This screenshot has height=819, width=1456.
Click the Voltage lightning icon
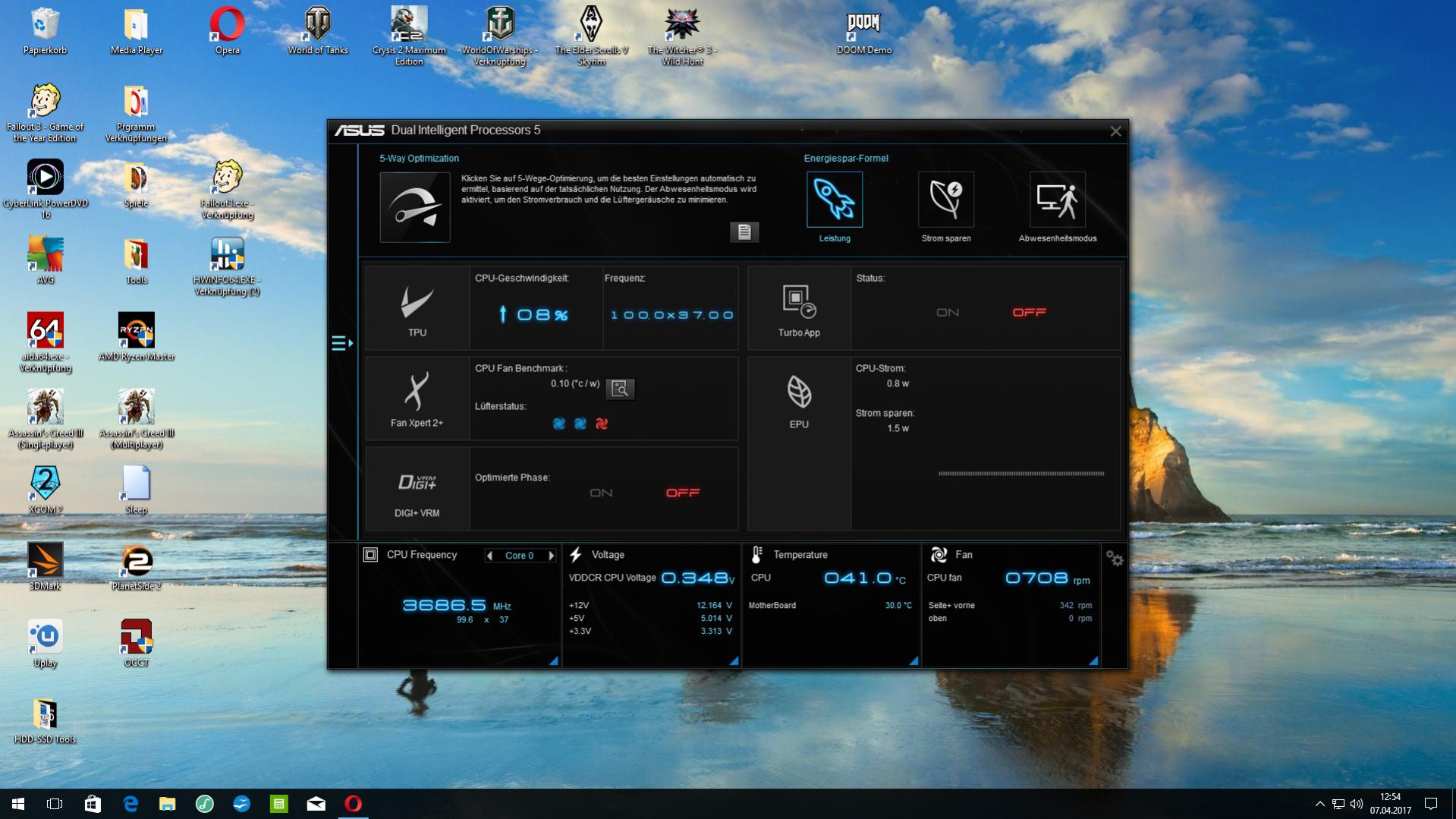pyautogui.click(x=576, y=555)
